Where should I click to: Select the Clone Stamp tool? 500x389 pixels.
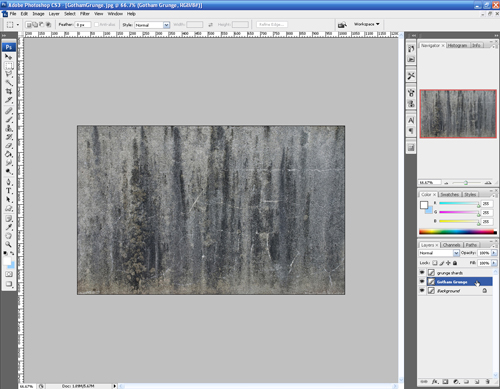tap(9, 128)
